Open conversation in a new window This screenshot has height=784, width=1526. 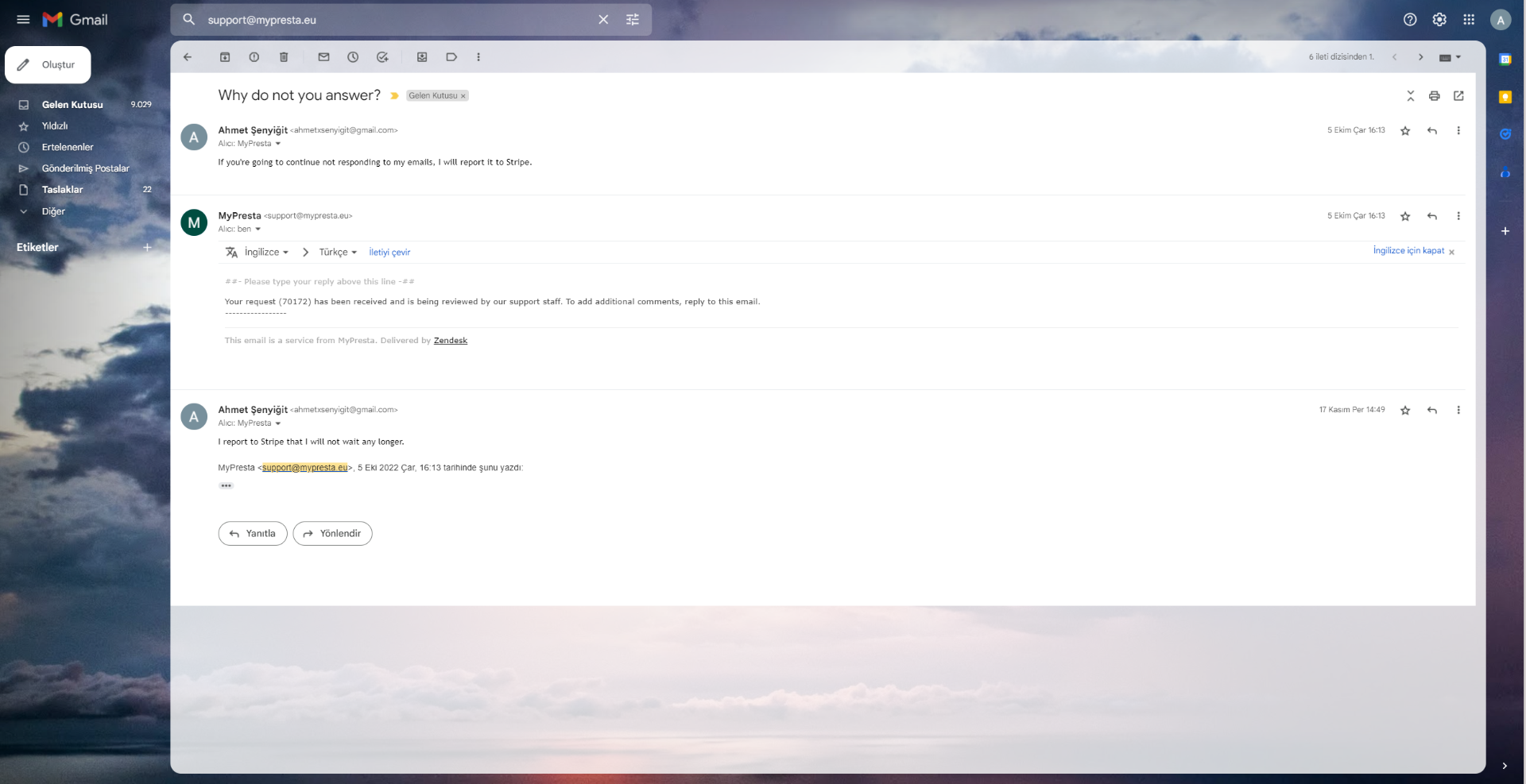click(1458, 96)
